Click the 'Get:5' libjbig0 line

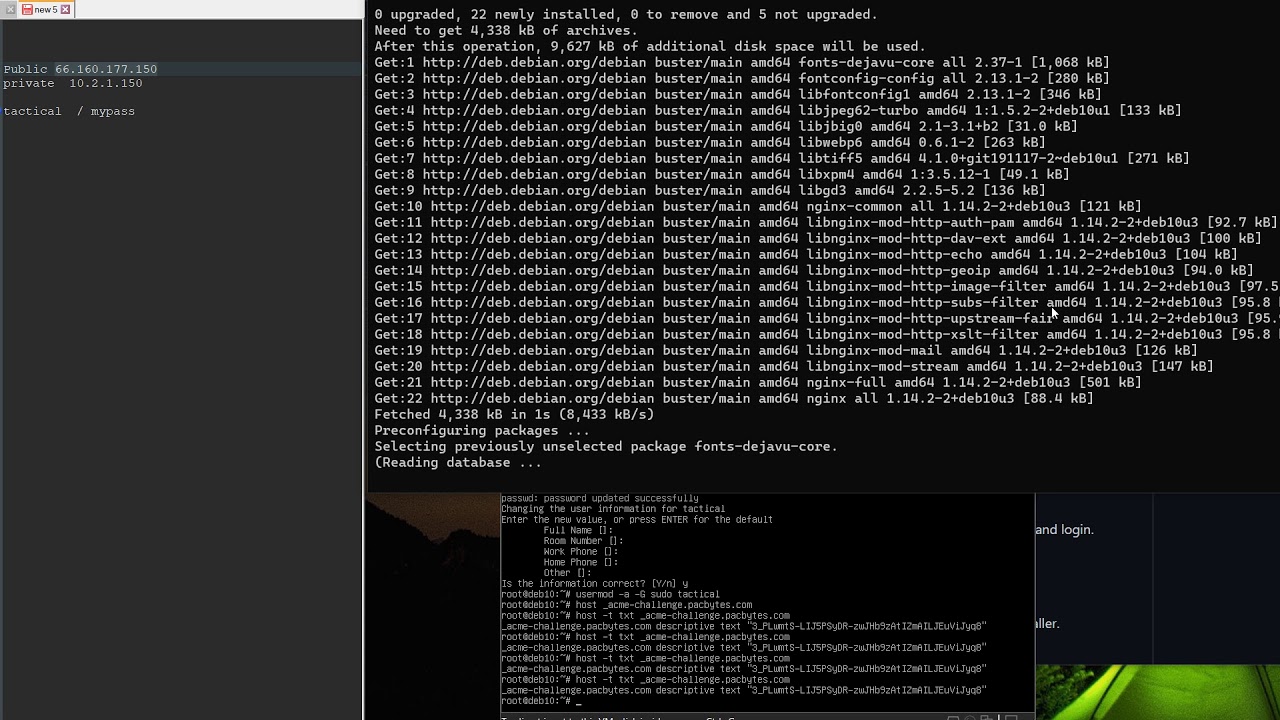(x=726, y=126)
